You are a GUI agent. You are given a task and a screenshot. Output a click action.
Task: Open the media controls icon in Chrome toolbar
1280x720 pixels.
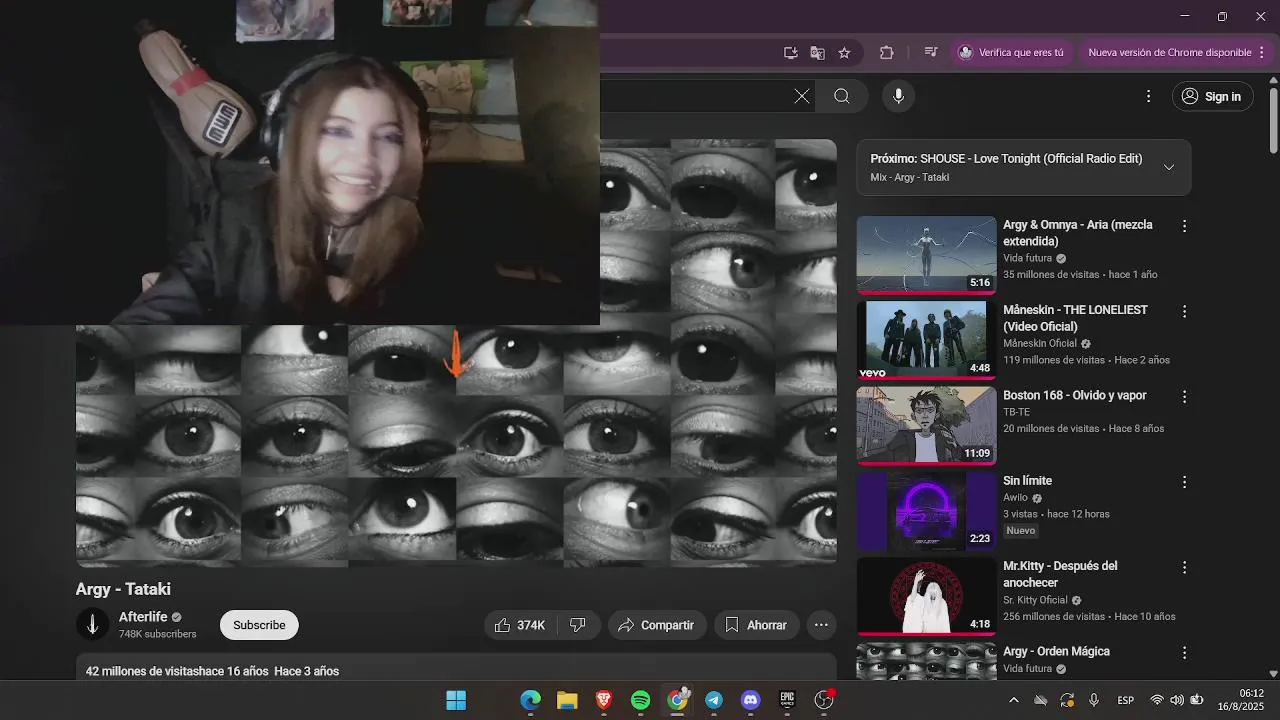click(931, 53)
